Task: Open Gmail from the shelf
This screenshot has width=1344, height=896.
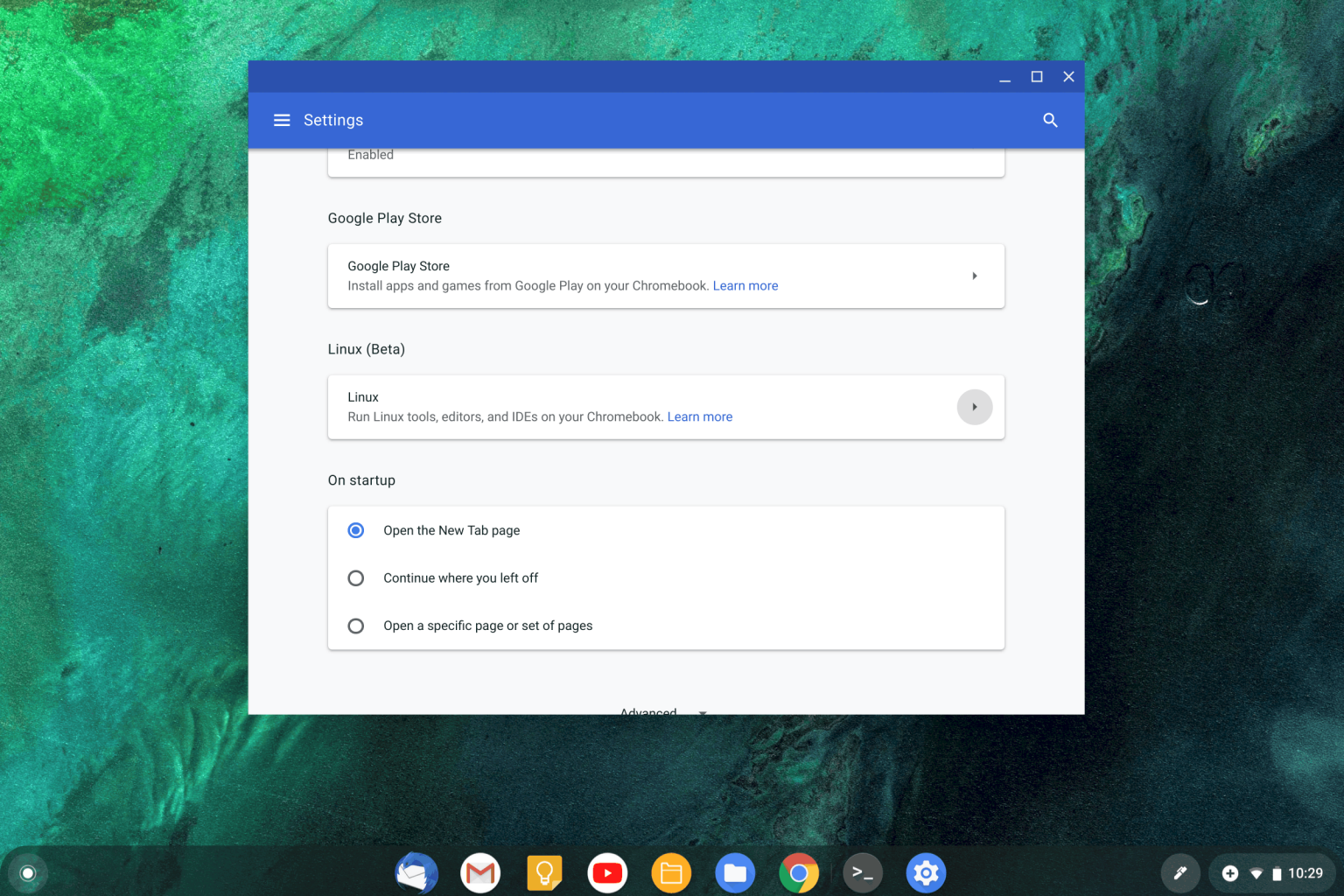Action: tap(480, 873)
